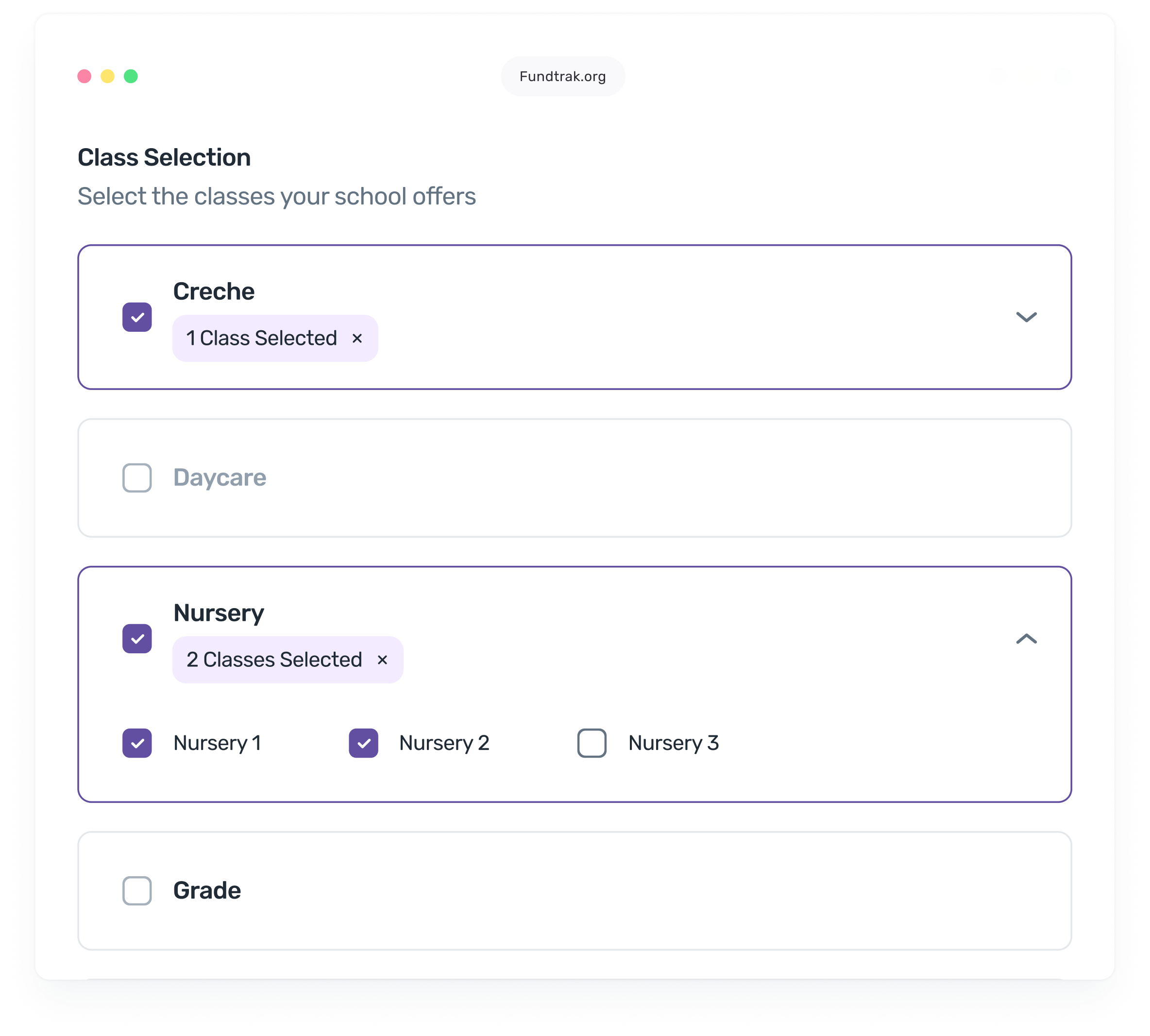Expand the Creche section

pos(1028,318)
